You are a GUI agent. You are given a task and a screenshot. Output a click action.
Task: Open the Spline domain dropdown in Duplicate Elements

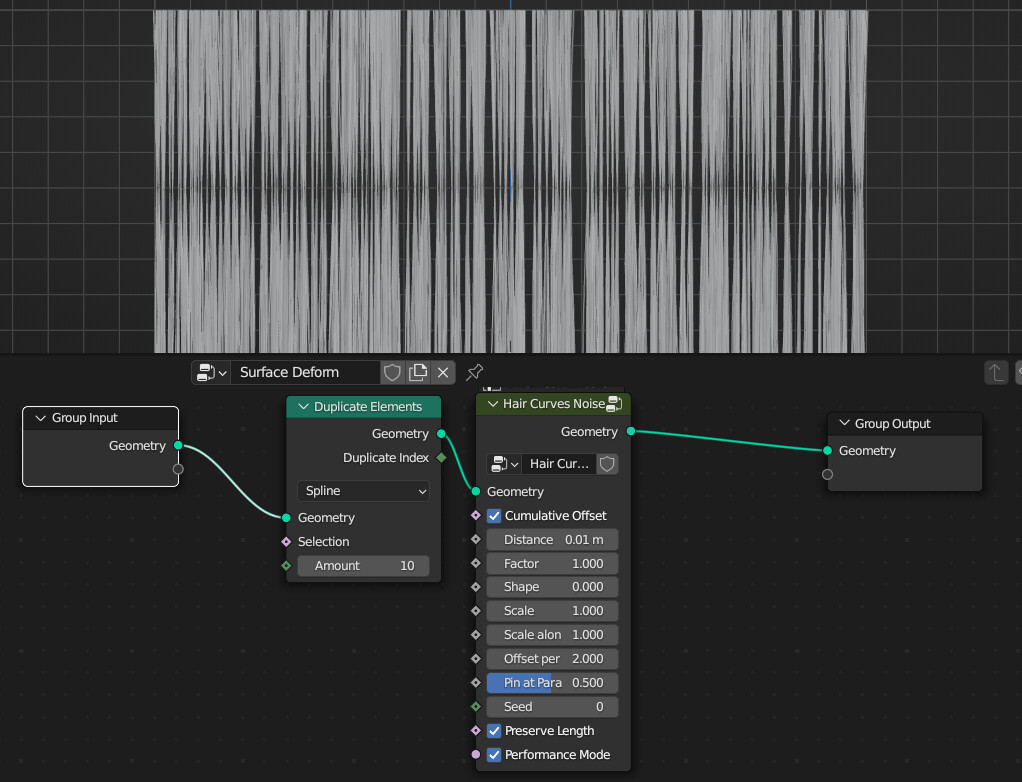(x=363, y=492)
